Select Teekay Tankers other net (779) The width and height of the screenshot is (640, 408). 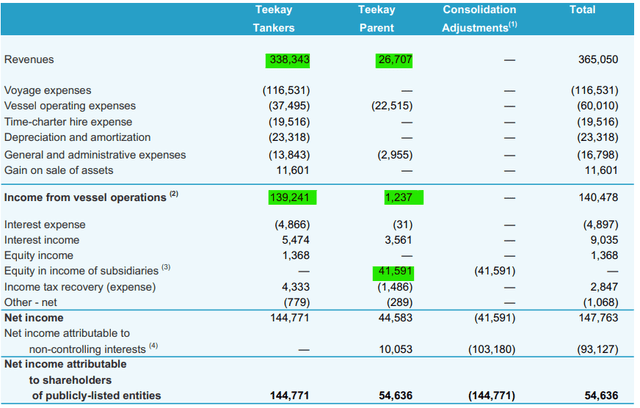click(297, 302)
